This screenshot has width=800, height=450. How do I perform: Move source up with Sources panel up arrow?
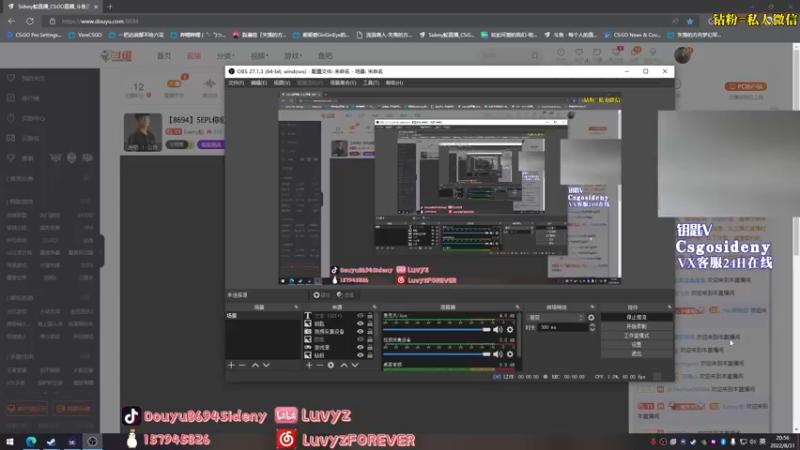click(x=344, y=365)
